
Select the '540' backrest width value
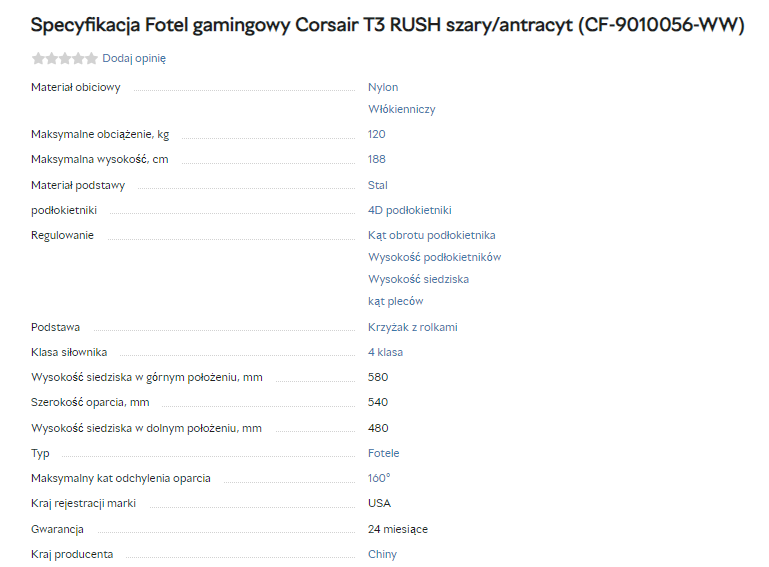378,402
